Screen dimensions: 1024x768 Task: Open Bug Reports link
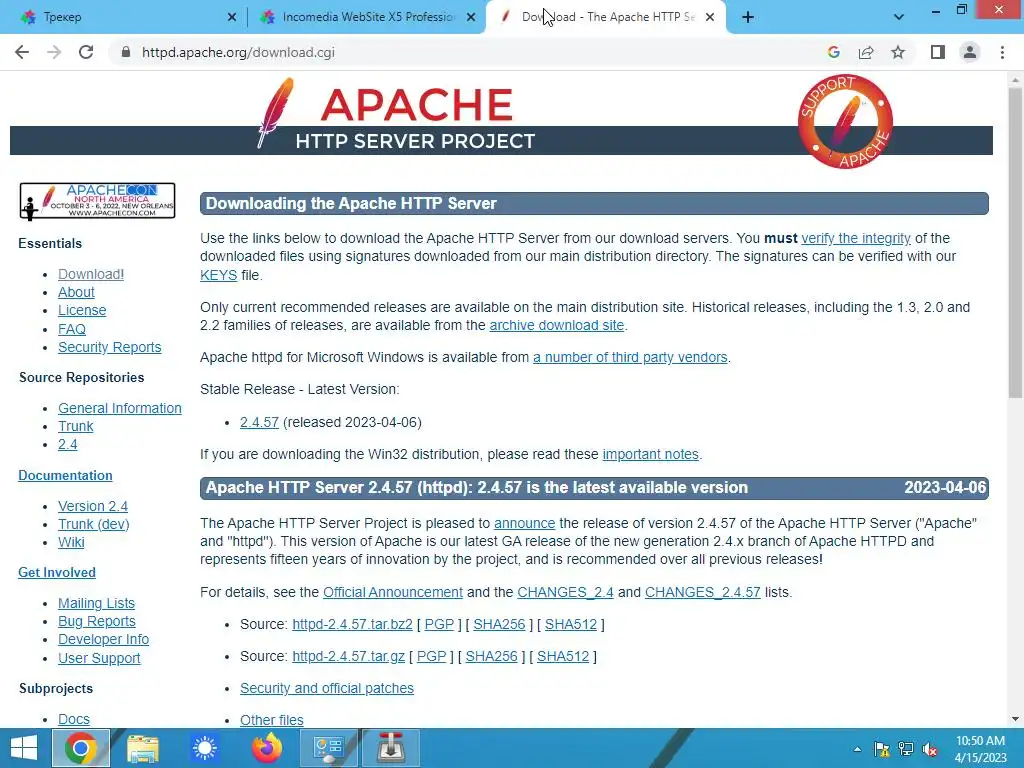coord(97,621)
